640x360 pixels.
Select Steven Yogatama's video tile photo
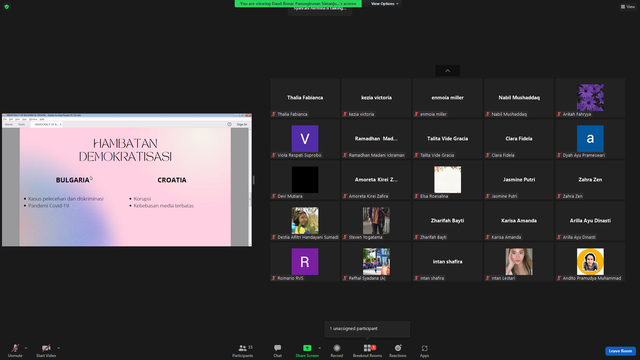pos(376,220)
